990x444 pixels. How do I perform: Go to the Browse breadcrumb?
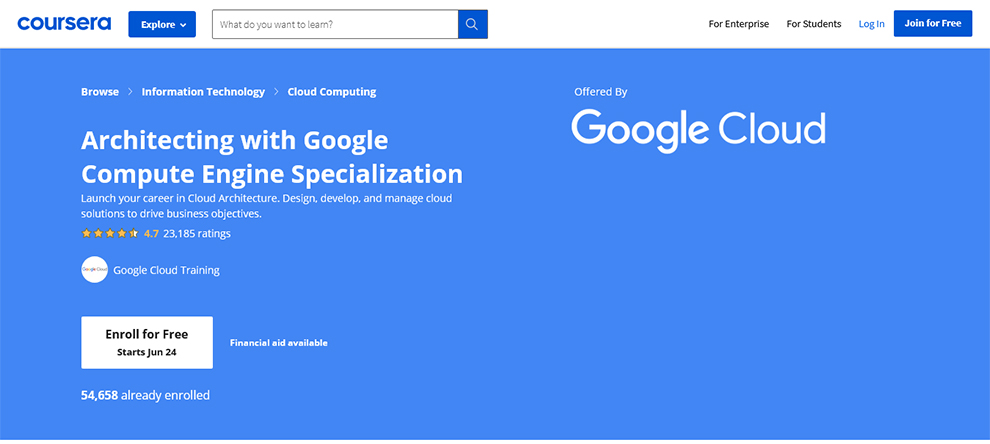[x=100, y=92]
